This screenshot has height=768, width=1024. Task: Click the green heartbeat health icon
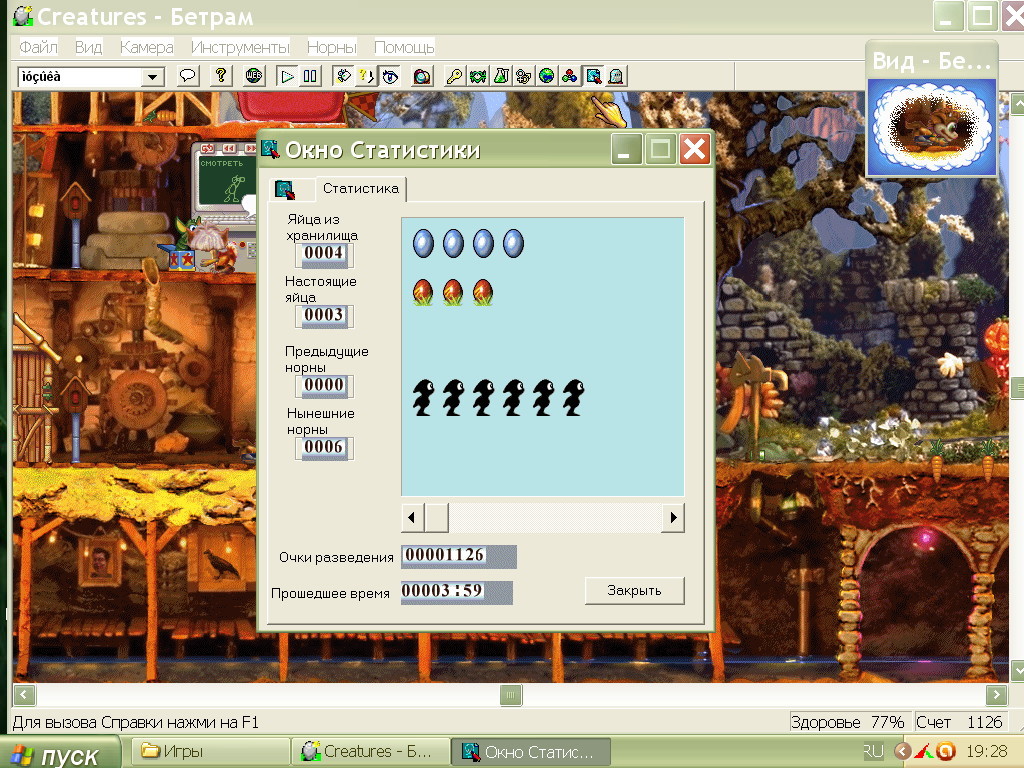478,76
